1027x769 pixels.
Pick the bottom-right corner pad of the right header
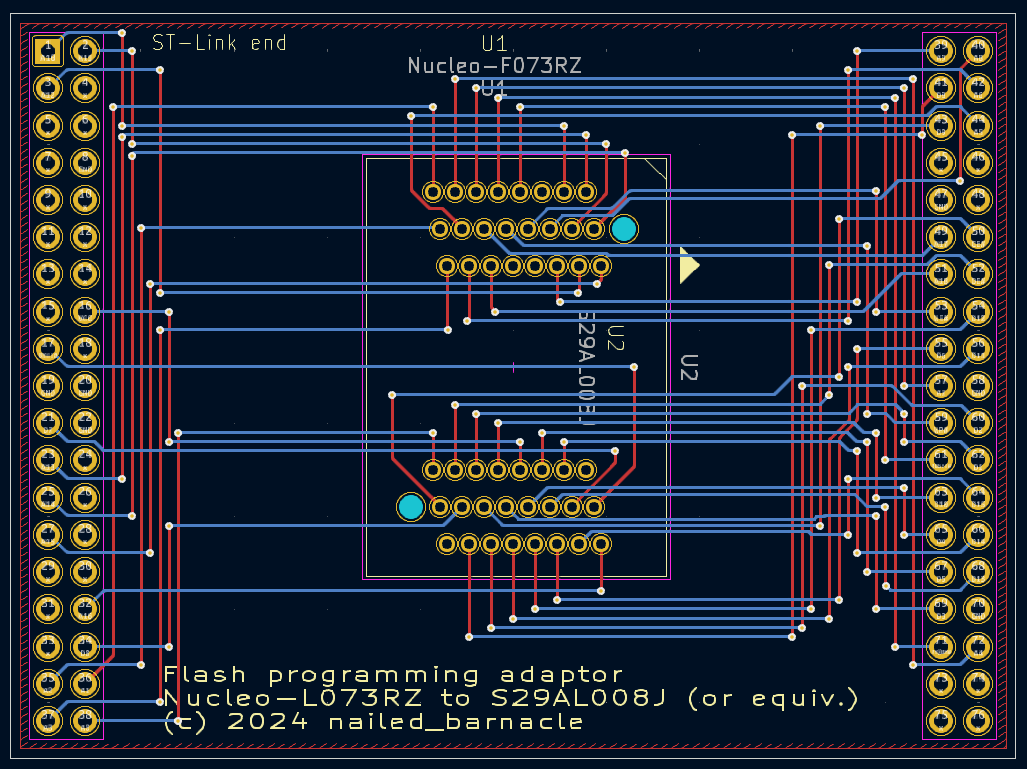point(977,719)
